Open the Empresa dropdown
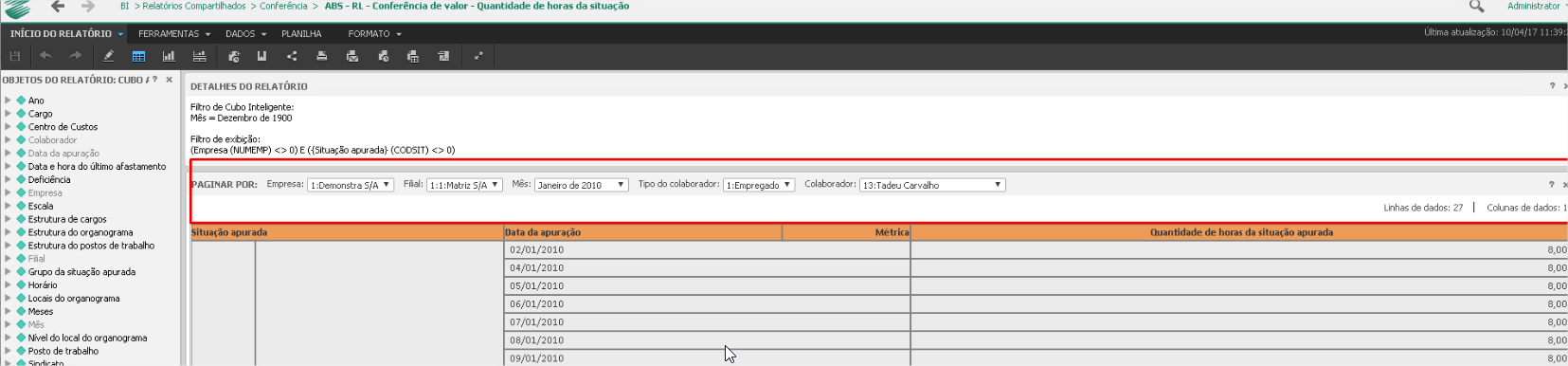 click(x=351, y=185)
